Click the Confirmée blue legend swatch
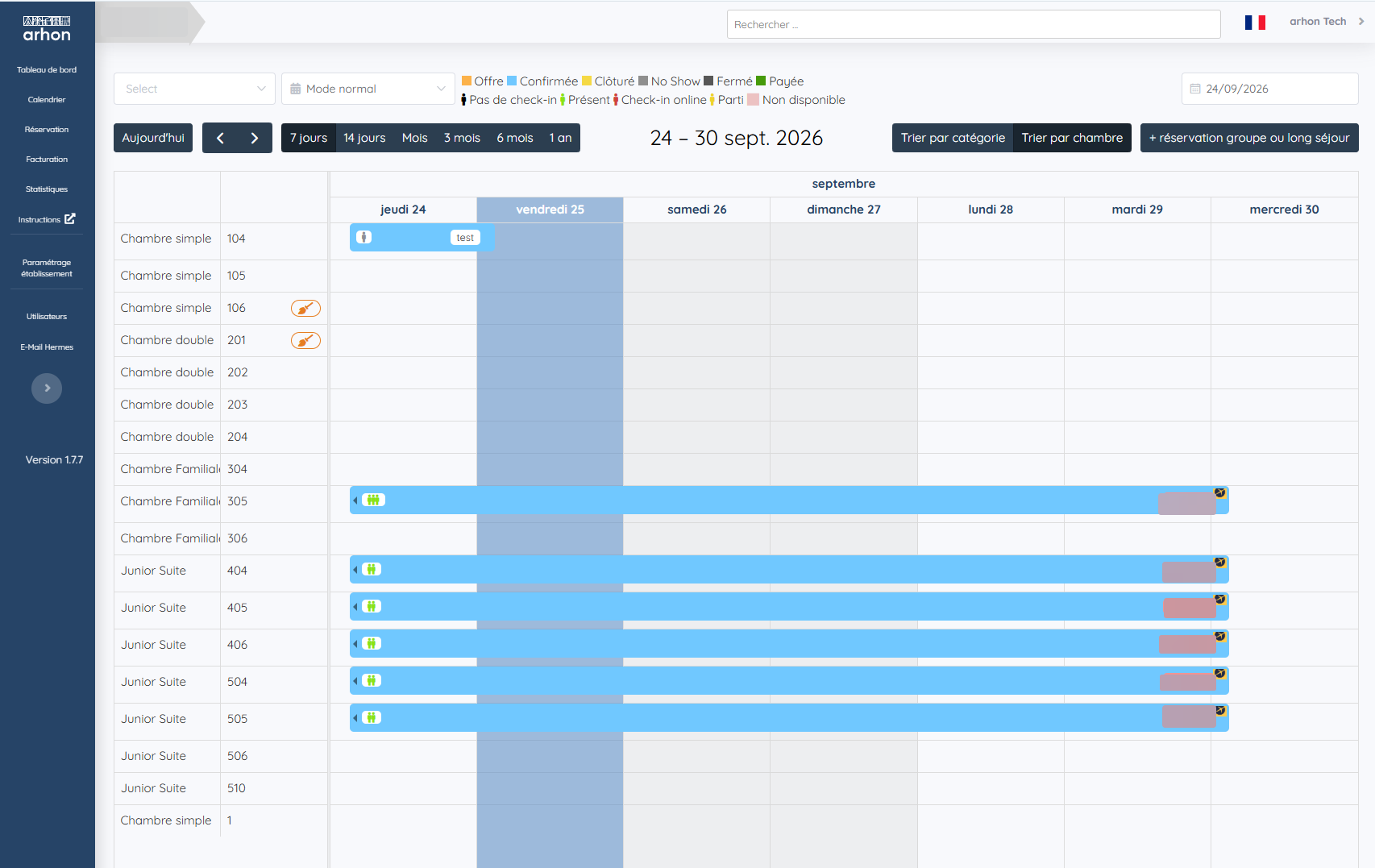Image resolution: width=1375 pixels, height=868 pixels. (x=512, y=81)
